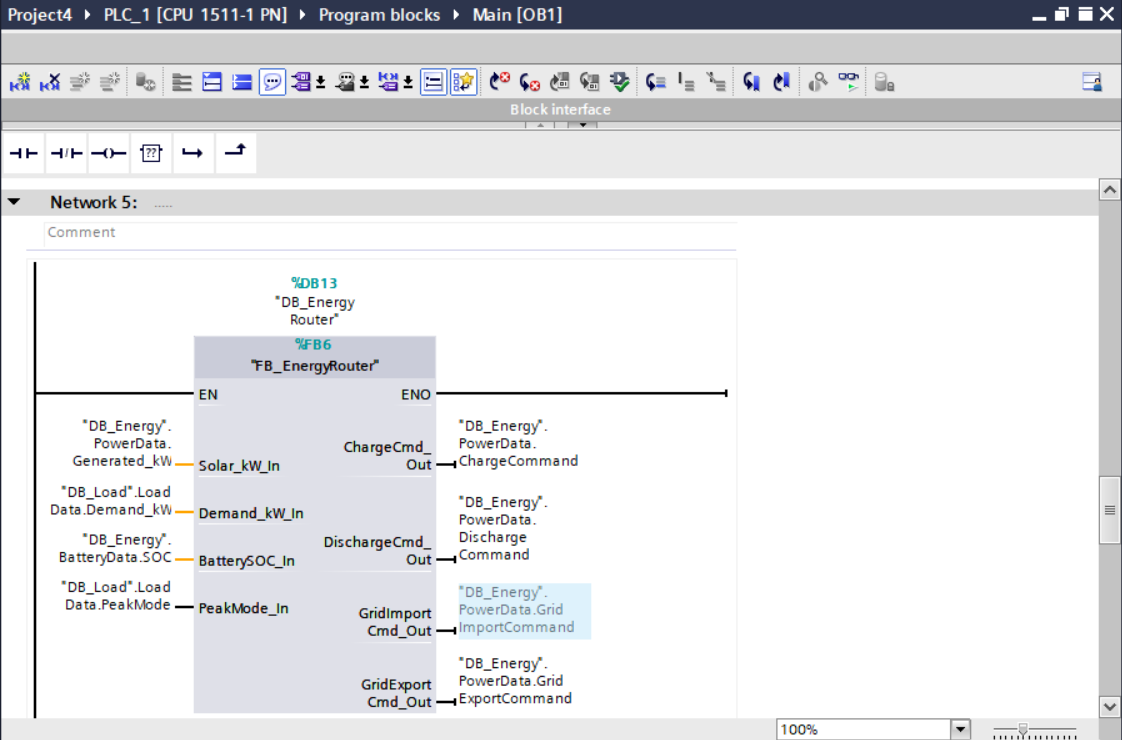The width and height of the screenshot is (1122, 740).
Task: Click the Insert network toolbar icon
Action: tap(20, 82)
